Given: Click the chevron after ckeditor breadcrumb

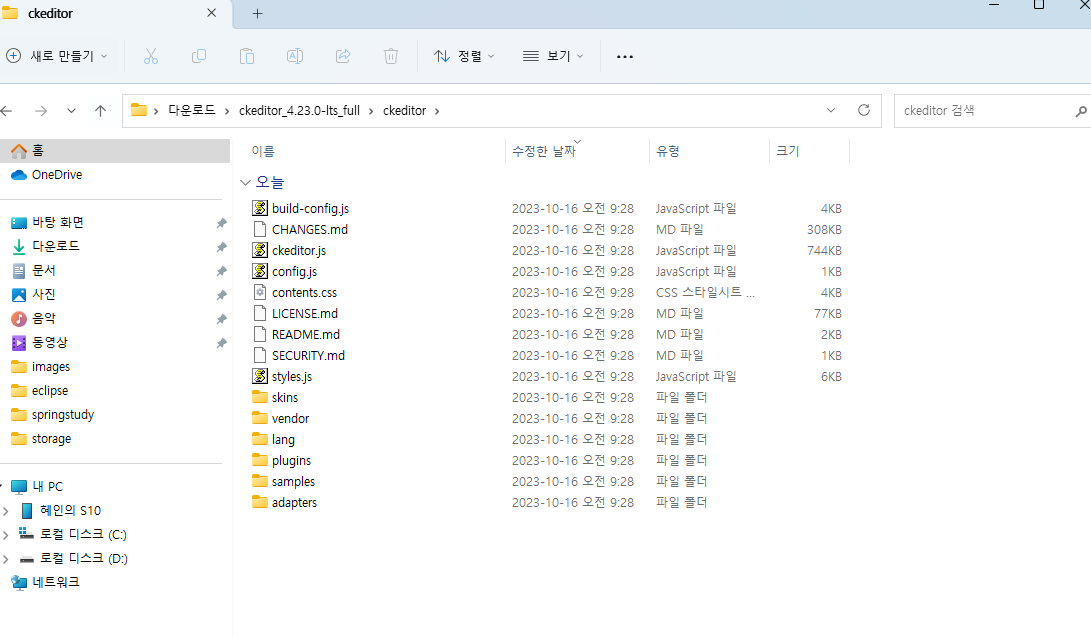Looking at the screenshot, I should click(437, 111).
